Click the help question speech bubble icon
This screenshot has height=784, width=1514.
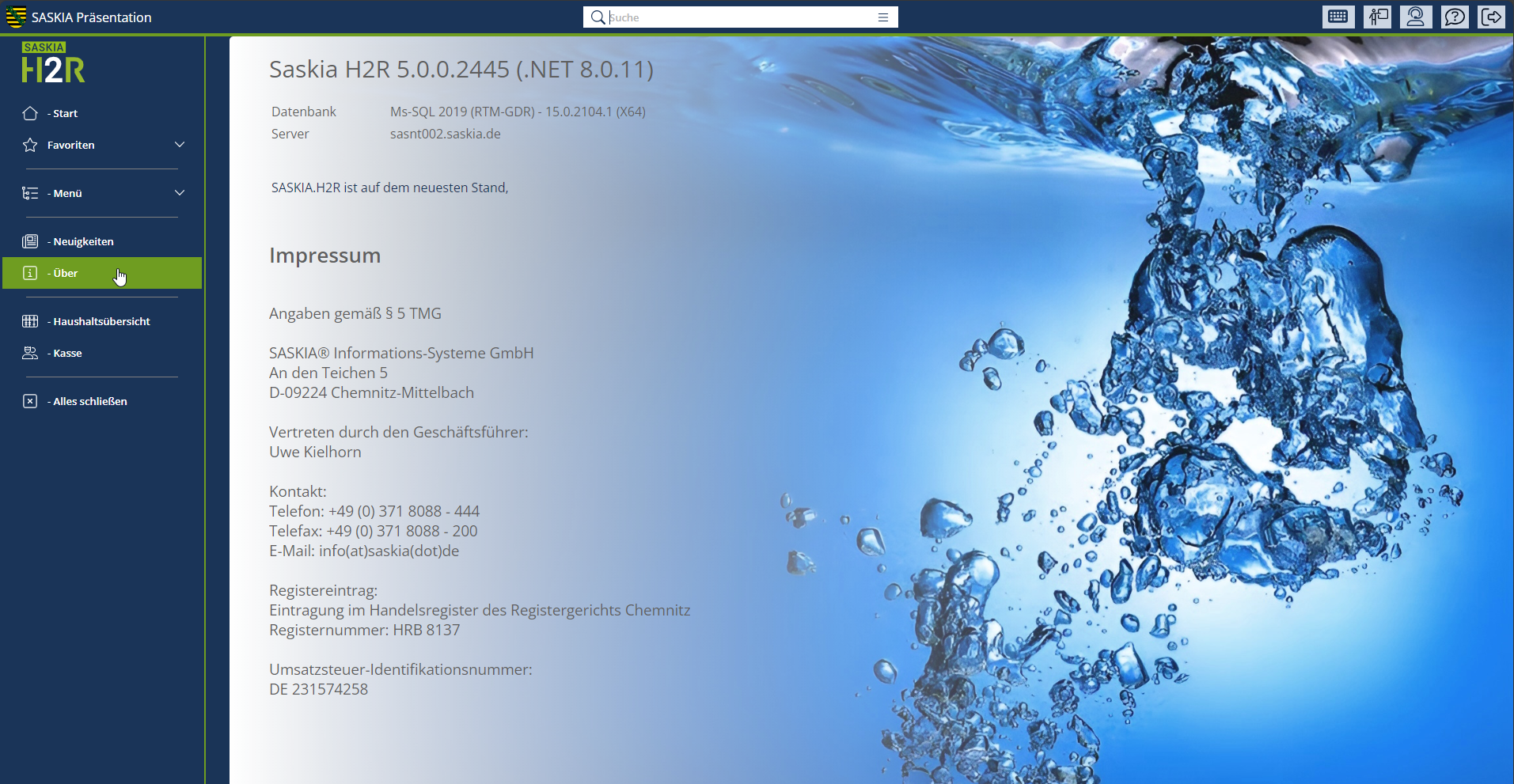pyautogui.click(x=1455, y=17)
